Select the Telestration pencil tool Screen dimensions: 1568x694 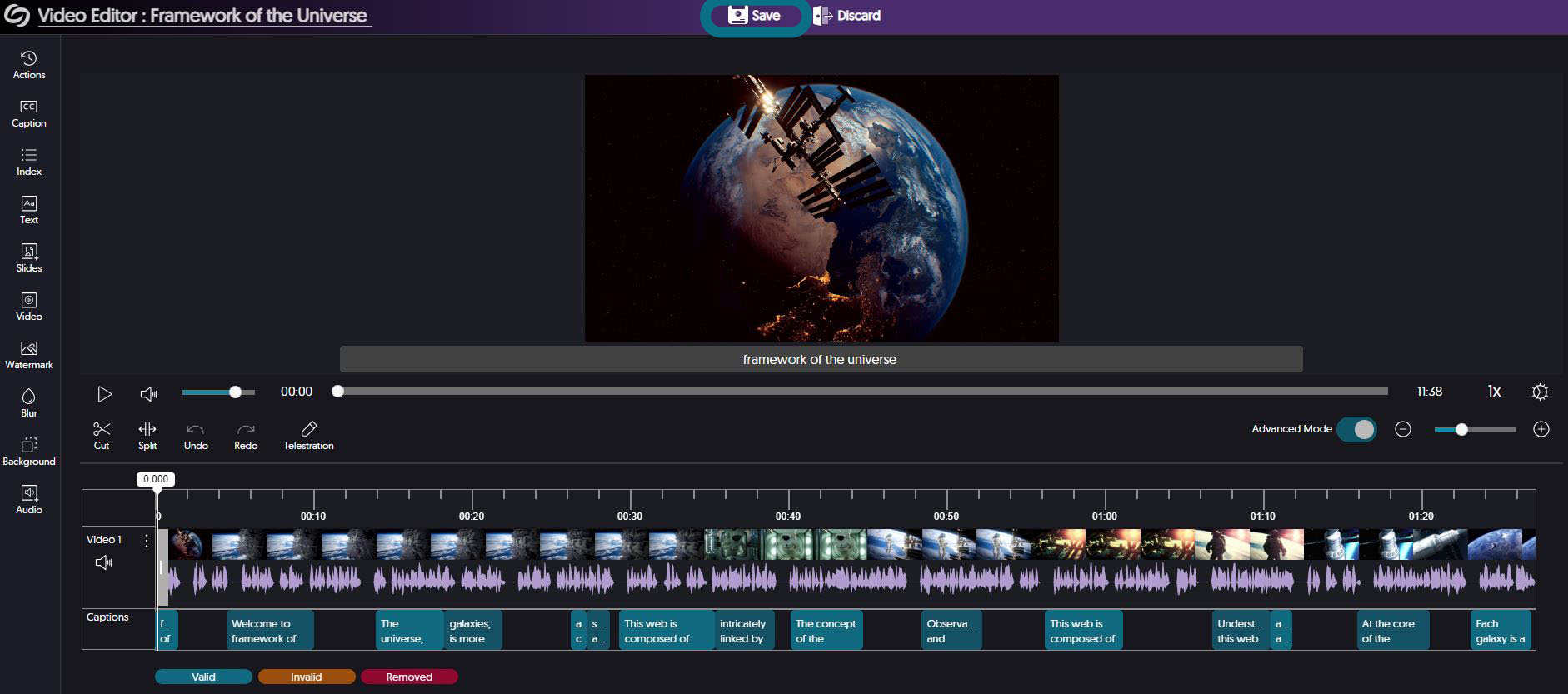pyautogui.click(x=308, y=435)
